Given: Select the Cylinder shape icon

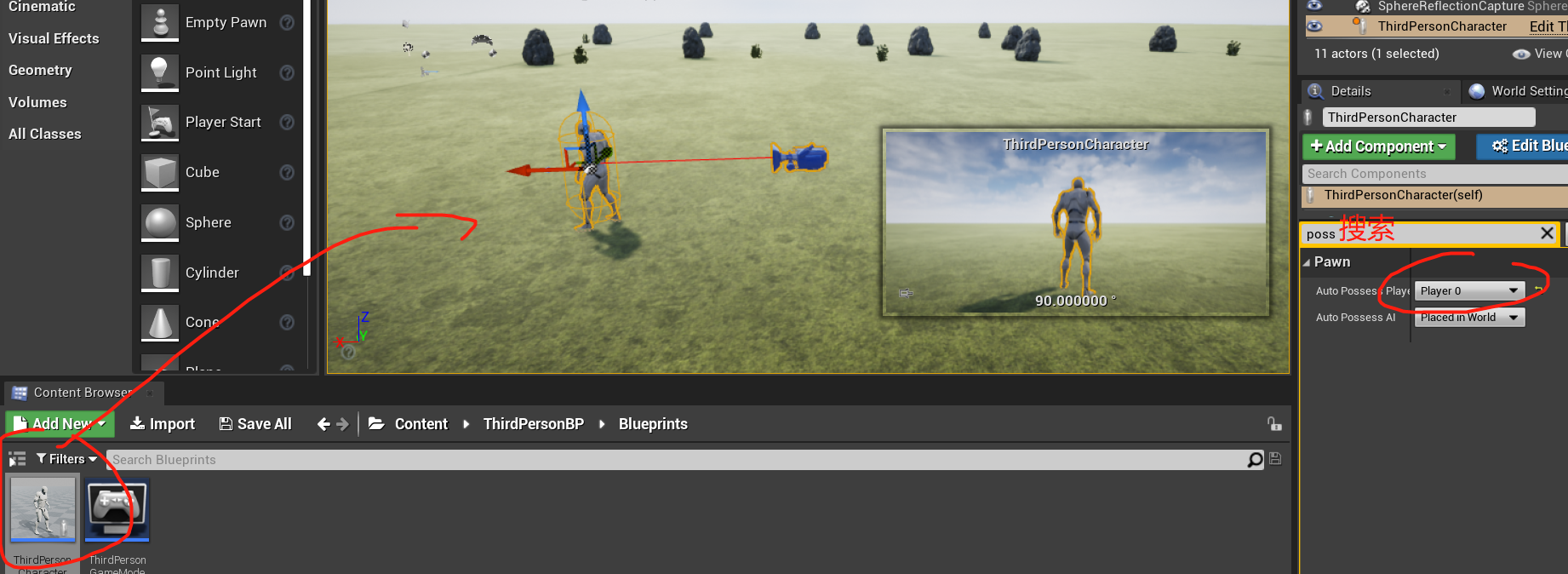Looking at the screenshot, I should (160, 273).
